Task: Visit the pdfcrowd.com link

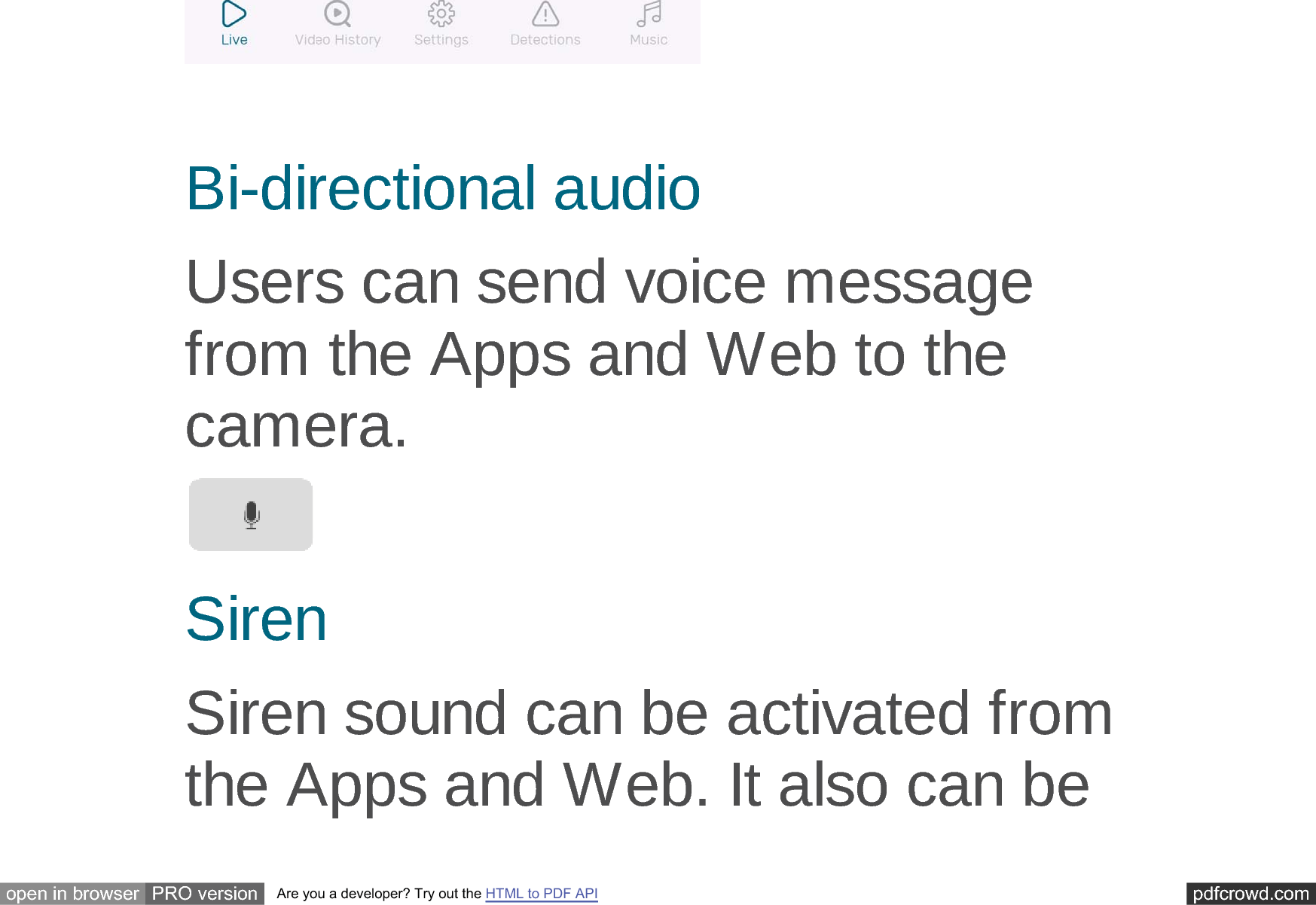Action: coord(1250,894)
